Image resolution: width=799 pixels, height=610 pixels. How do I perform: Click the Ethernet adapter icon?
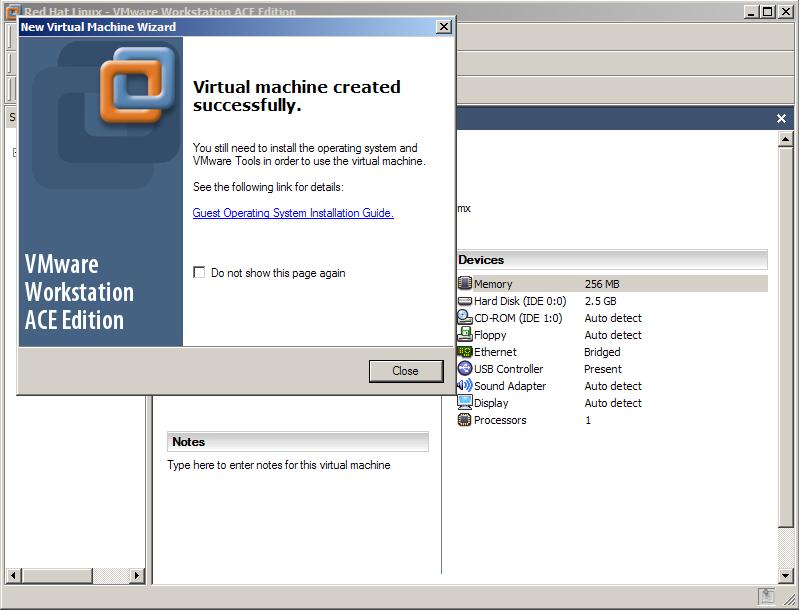click(x=465, y=352)
